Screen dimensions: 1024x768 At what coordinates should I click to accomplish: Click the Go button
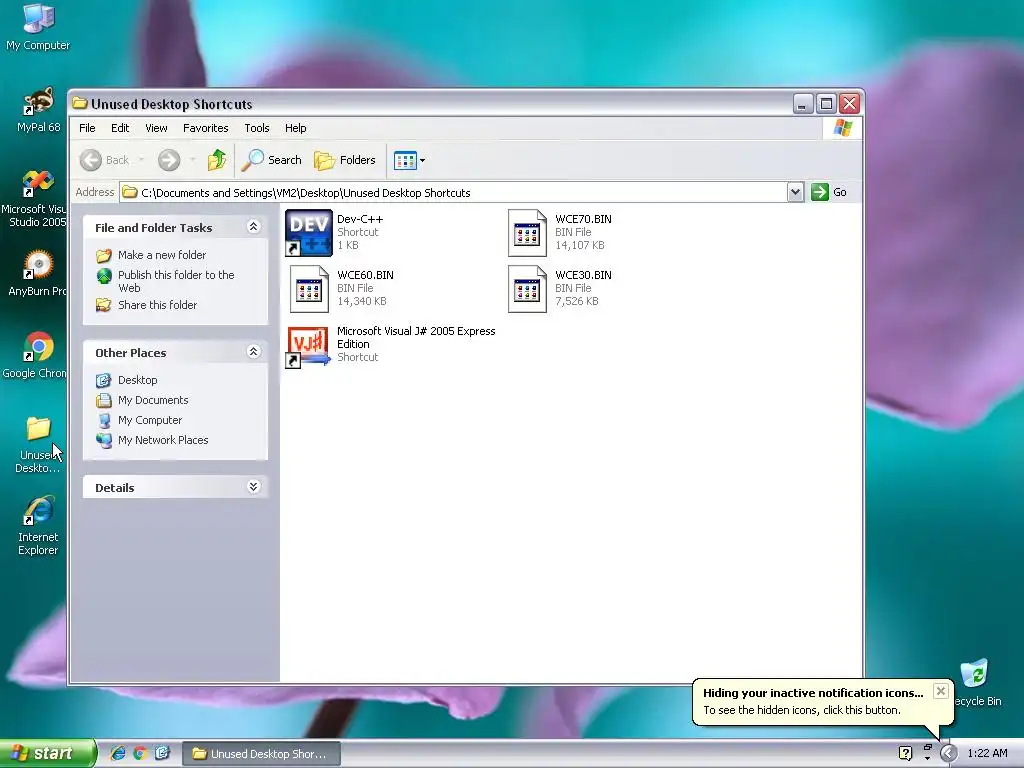829,192
